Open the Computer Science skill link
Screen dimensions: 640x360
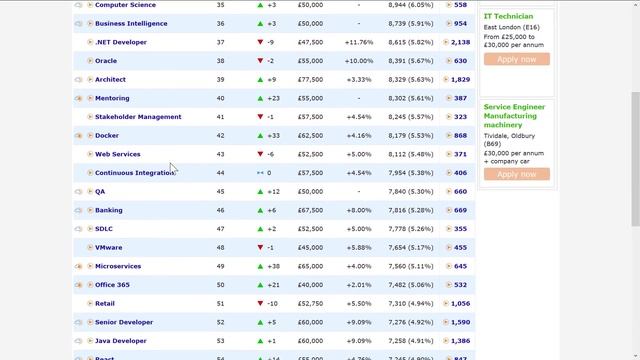coord(125,5)
